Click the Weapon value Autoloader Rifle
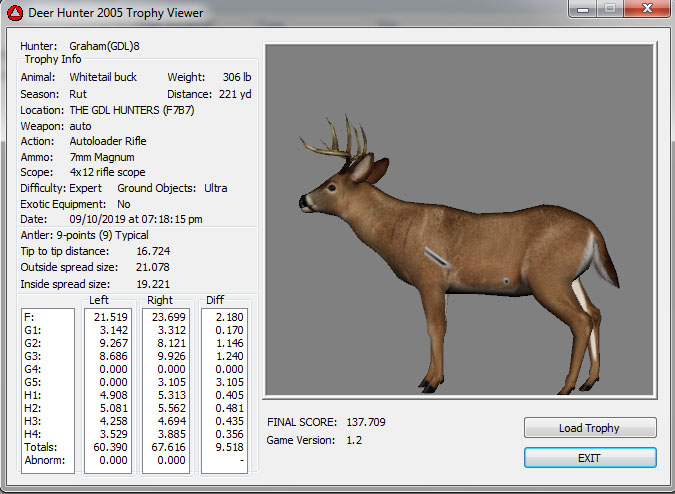 [108, 141]
